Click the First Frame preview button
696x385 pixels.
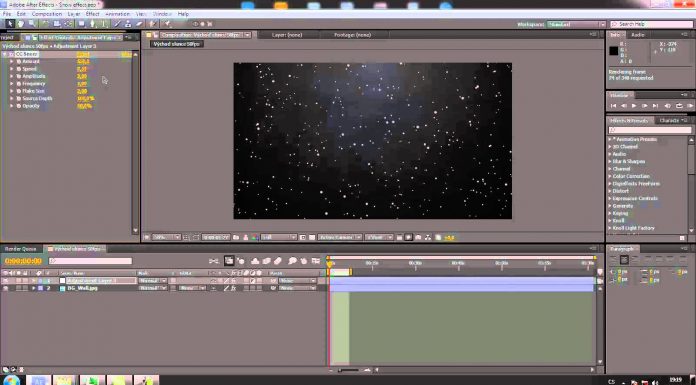(x=613, y=106)
